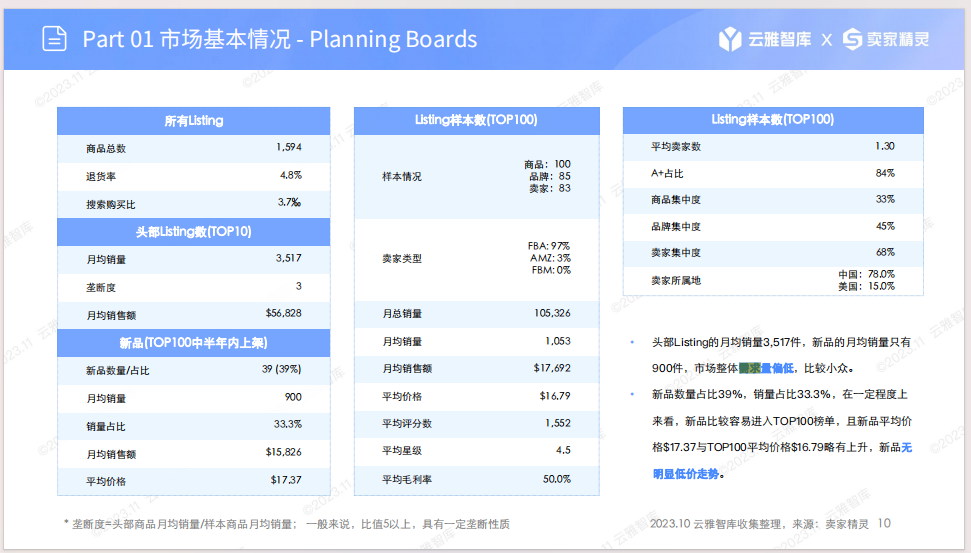
Task: Click the blue phrase '明显低价走势'
Action: coord(686,474)
